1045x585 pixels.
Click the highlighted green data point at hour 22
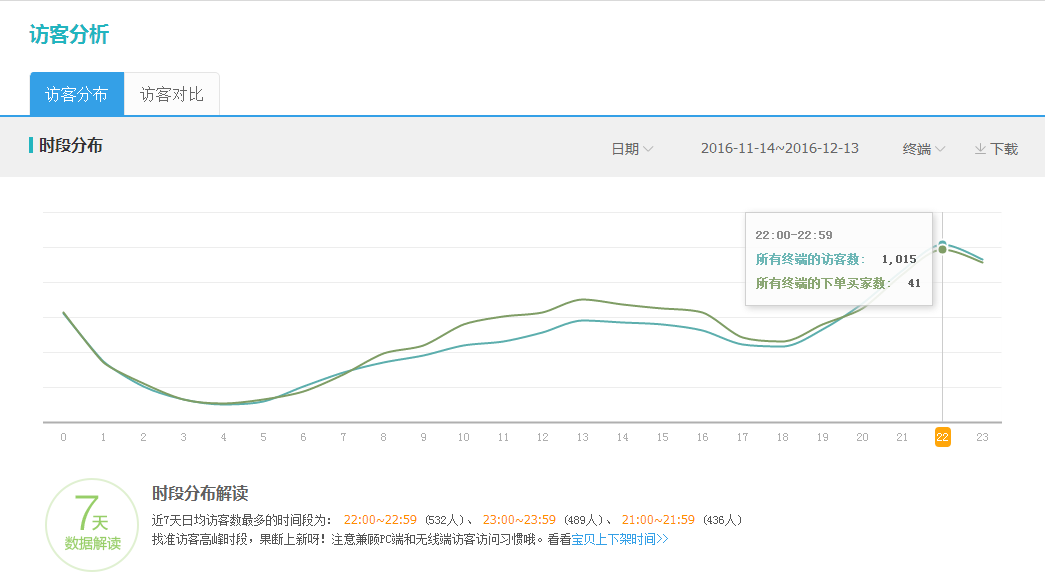click(x=941, y=247)
